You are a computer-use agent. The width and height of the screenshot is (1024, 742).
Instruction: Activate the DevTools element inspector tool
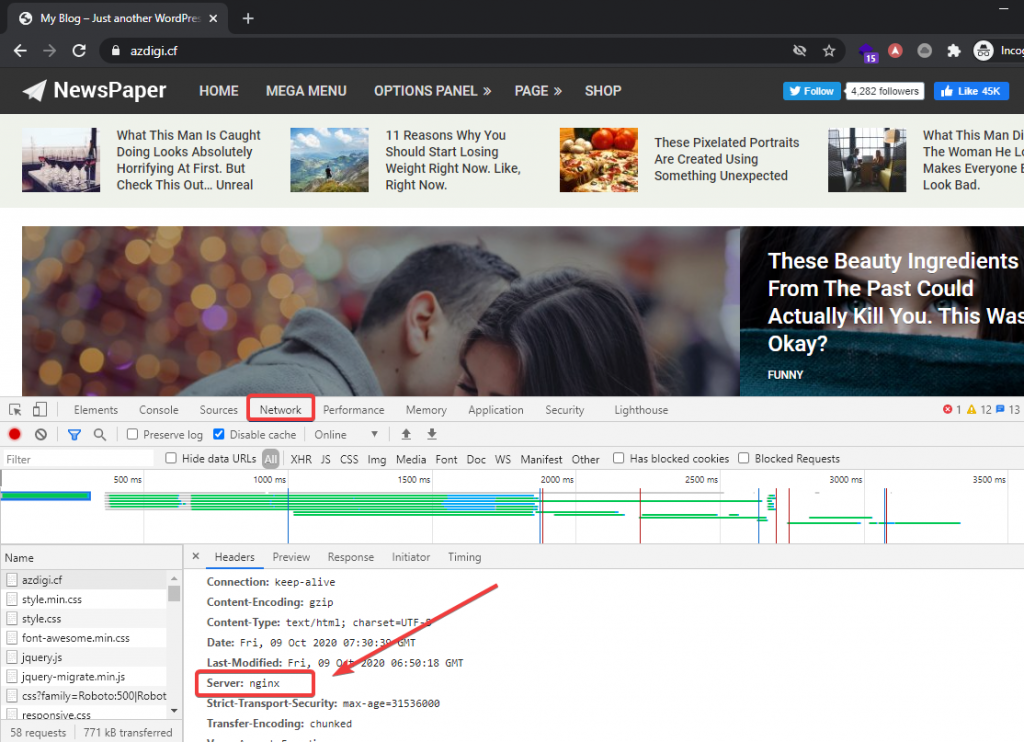15,410
